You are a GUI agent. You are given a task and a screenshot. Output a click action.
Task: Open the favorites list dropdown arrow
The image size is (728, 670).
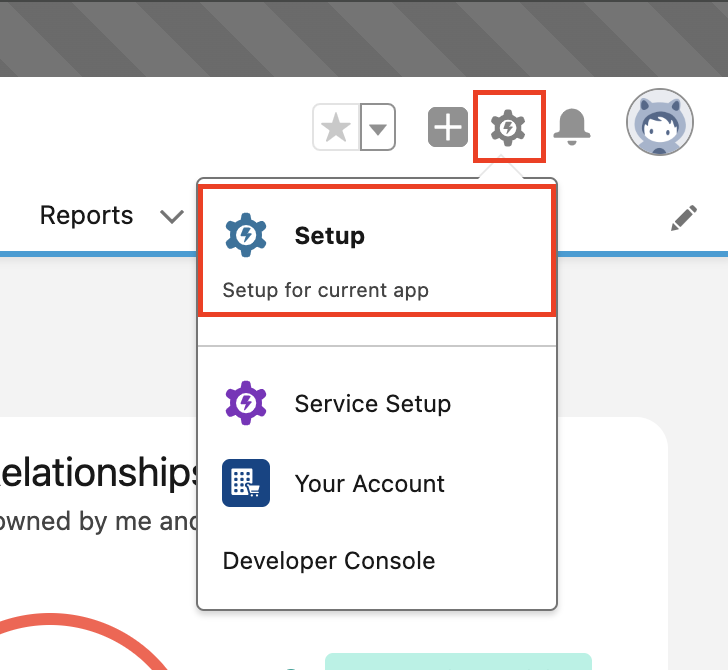[378, 127]
